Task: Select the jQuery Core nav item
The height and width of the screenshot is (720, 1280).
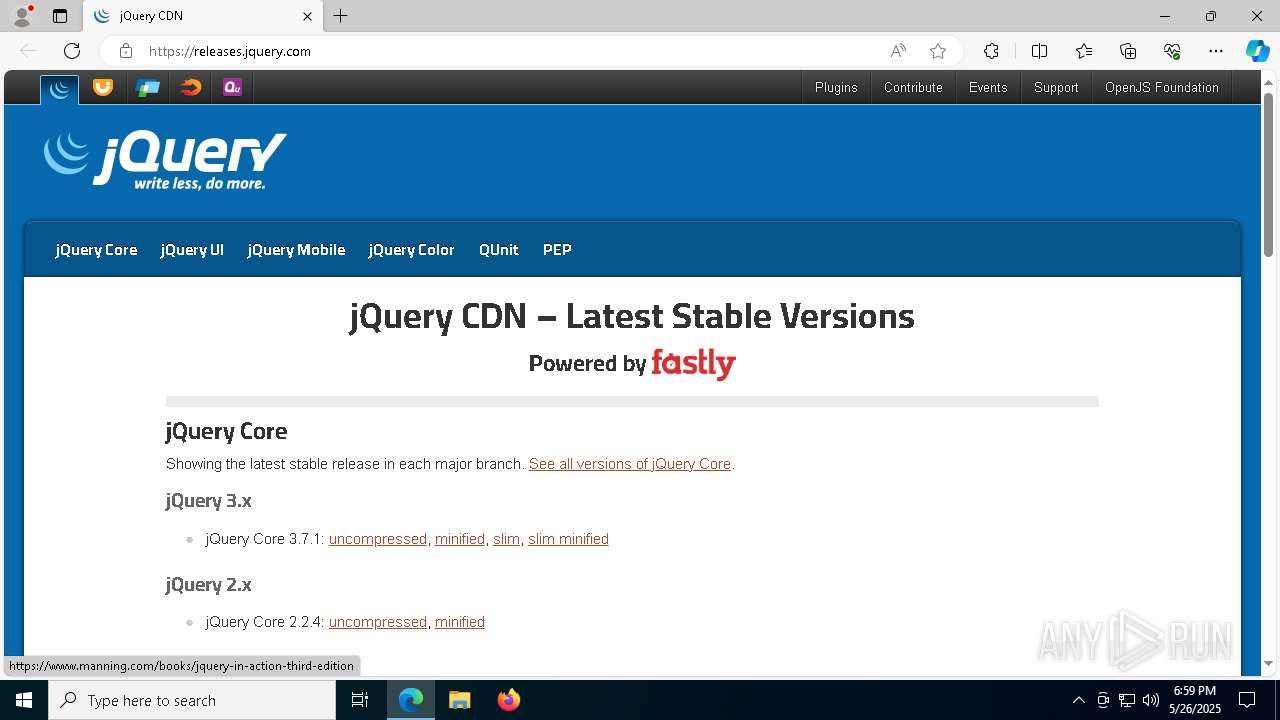Action: pyautogui.click(x=96, y=250)
